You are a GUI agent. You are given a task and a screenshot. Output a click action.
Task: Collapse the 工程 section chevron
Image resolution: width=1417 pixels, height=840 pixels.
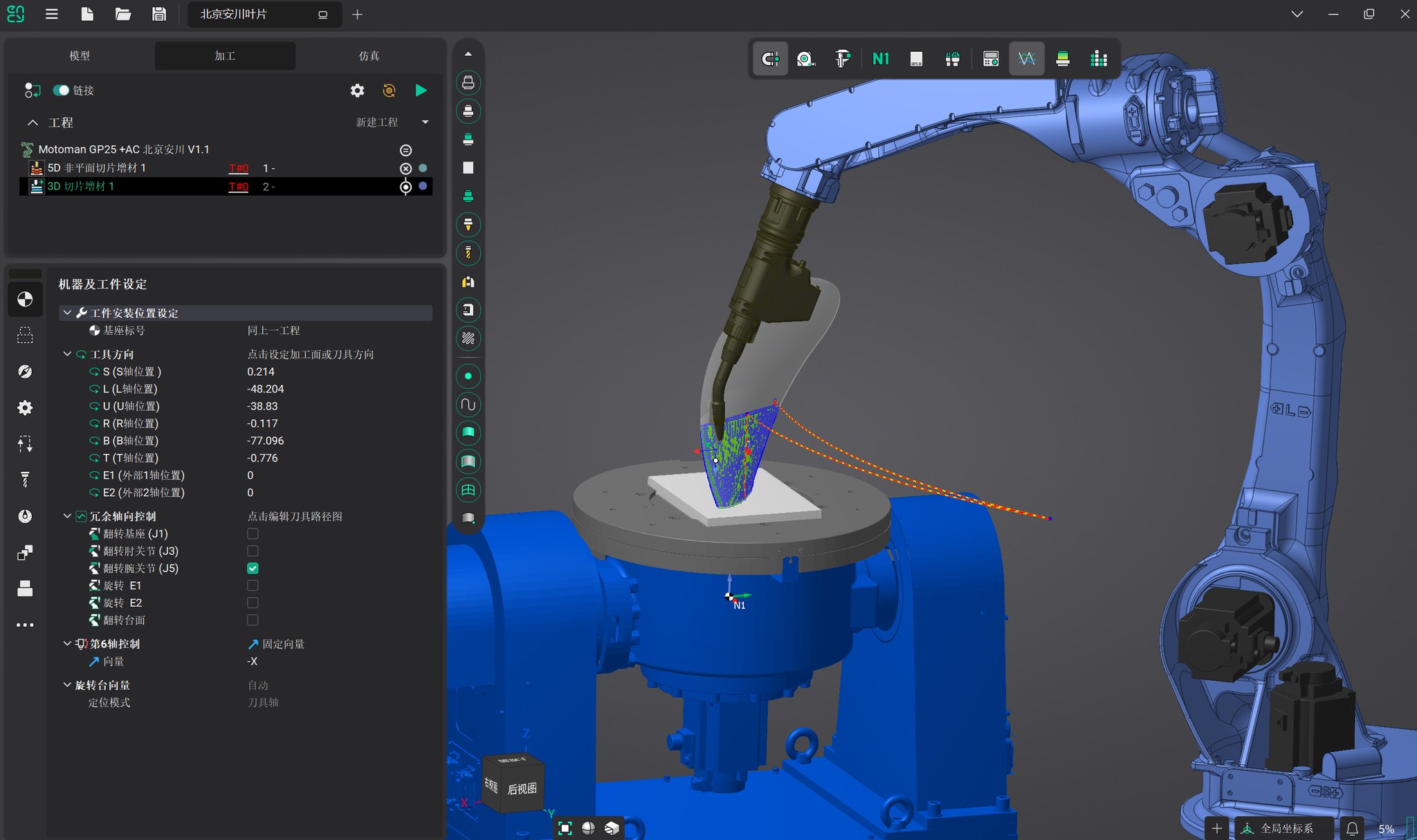click(33, 122)
